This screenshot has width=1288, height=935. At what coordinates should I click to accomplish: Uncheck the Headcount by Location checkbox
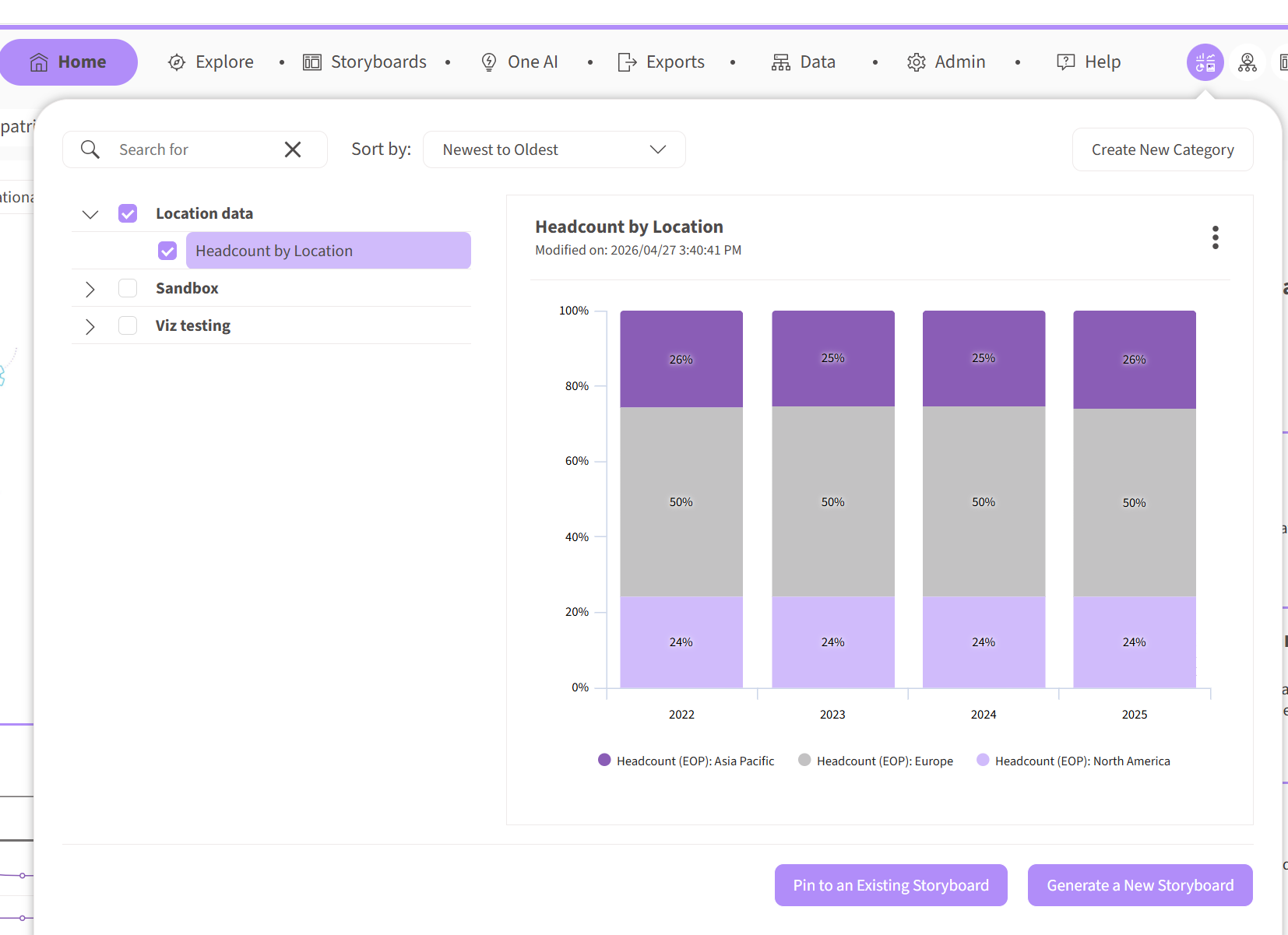coord(167,251)
